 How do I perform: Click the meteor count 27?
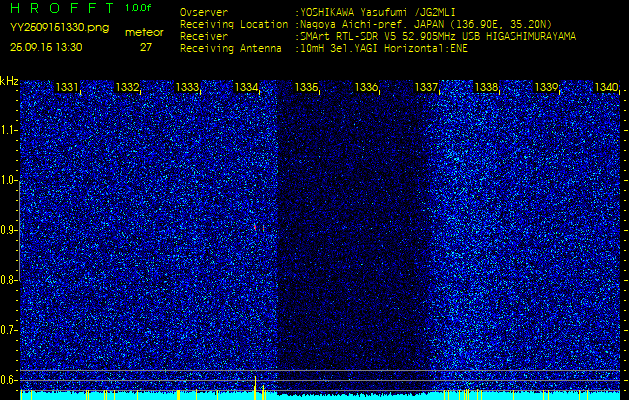[146, 47]
